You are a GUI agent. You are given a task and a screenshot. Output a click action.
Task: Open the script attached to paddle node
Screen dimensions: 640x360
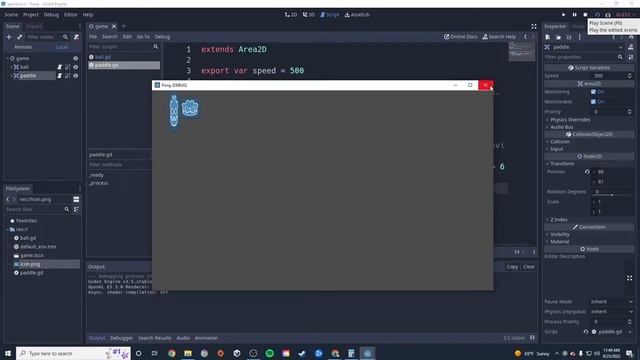point(60,76)
